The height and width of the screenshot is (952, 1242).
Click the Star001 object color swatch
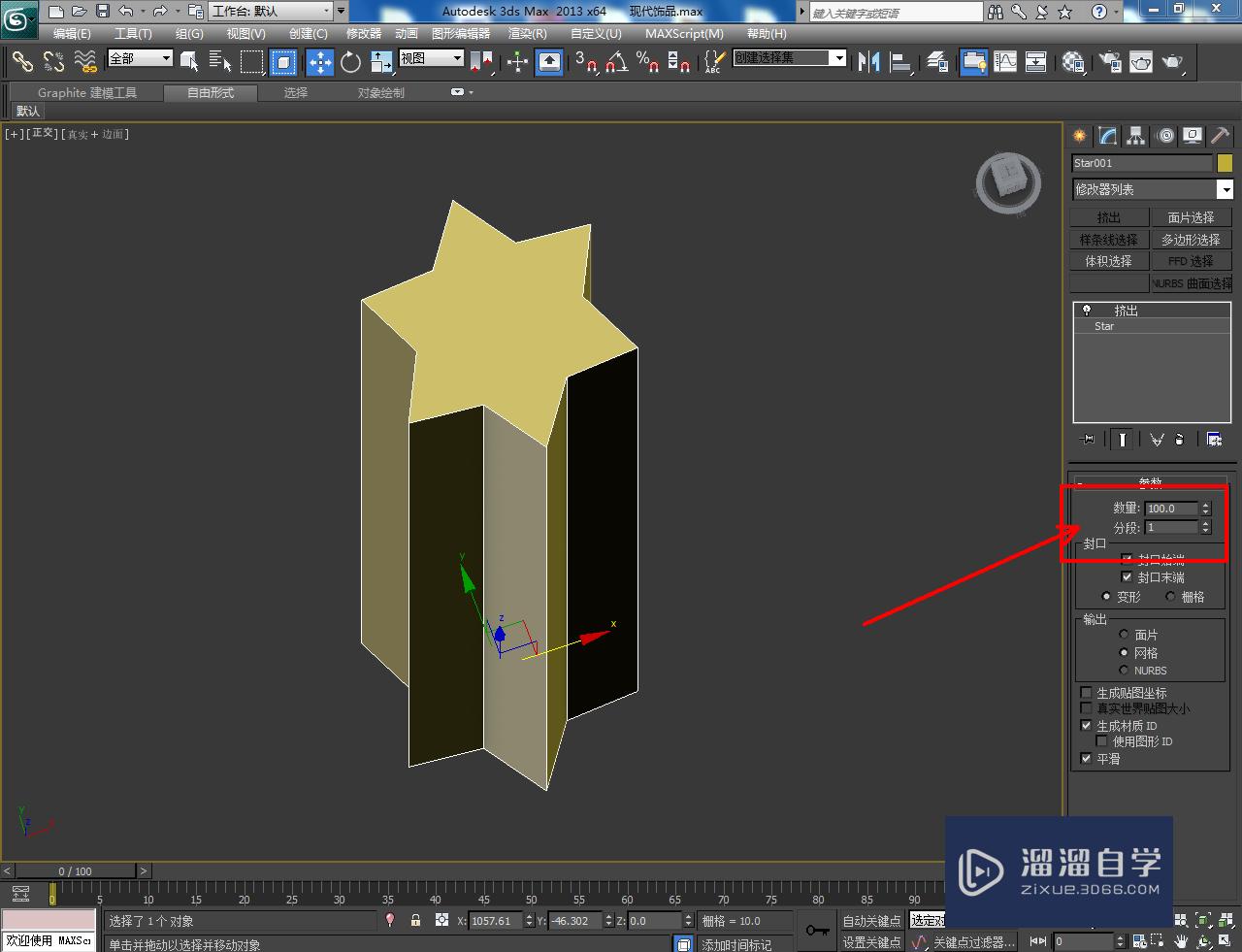[1225, 163]
